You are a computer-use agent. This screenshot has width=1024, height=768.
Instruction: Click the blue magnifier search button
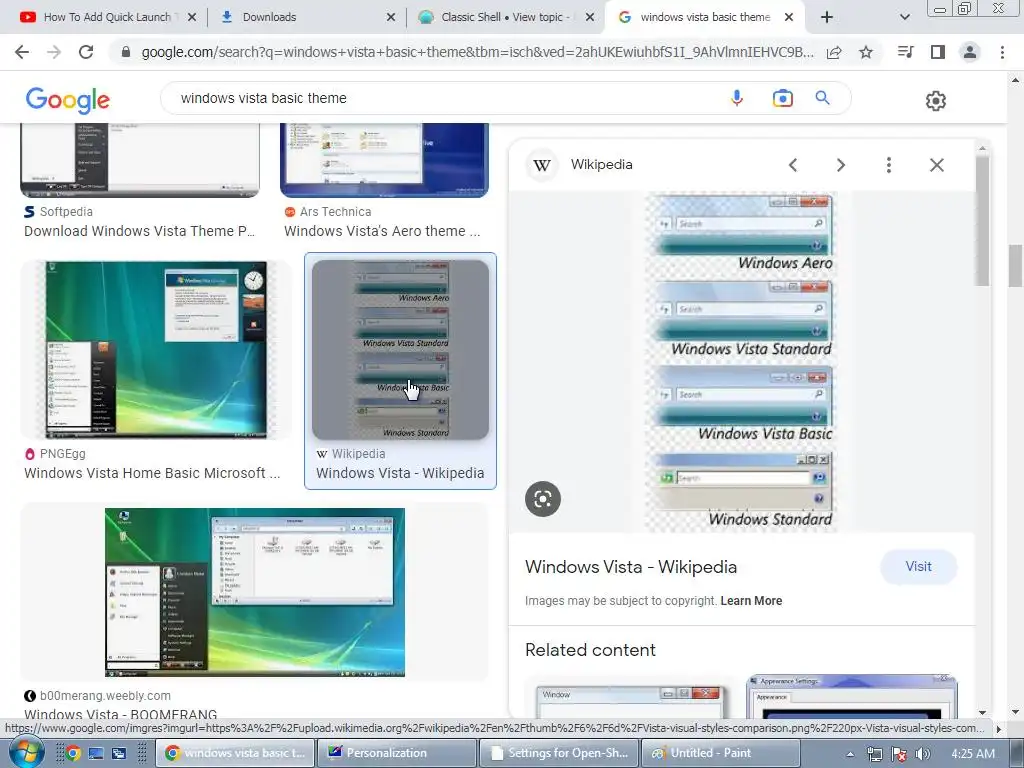coord(822,98)
